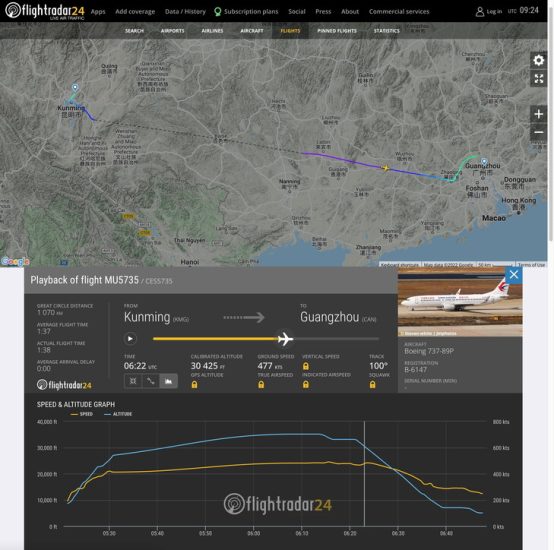Open the Data / History menu

pyautogui.click(x=185, y=12)
